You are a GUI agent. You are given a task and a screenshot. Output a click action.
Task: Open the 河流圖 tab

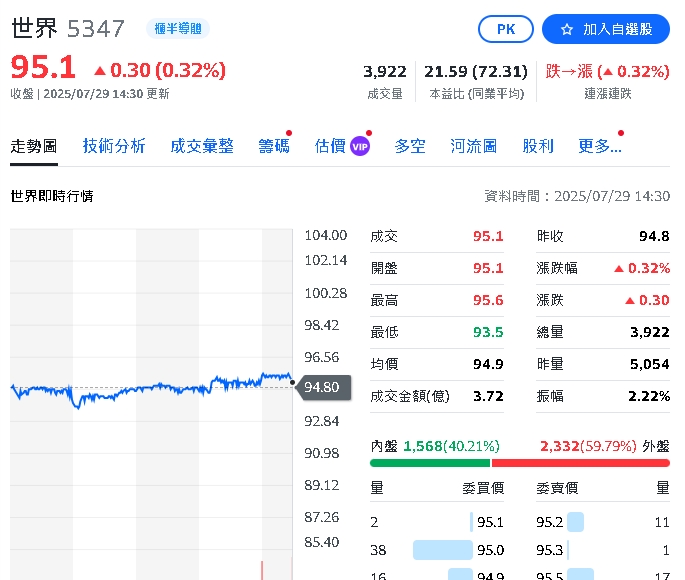pos(474,146)
